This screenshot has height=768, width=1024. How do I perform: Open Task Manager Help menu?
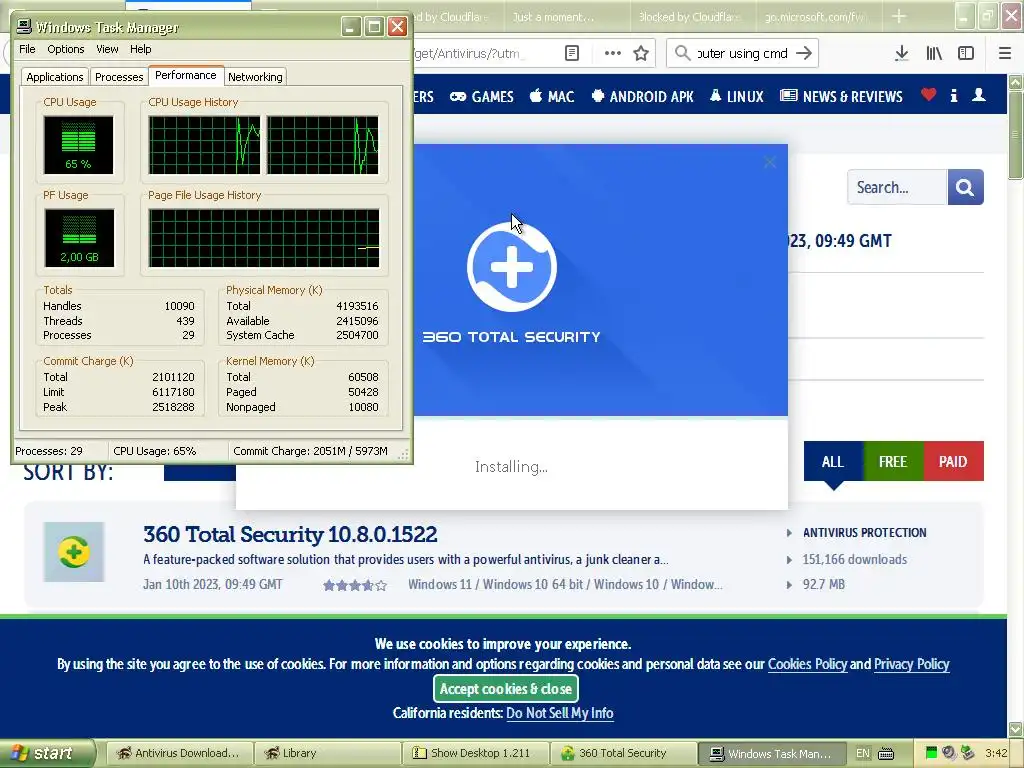coord(140,49)
